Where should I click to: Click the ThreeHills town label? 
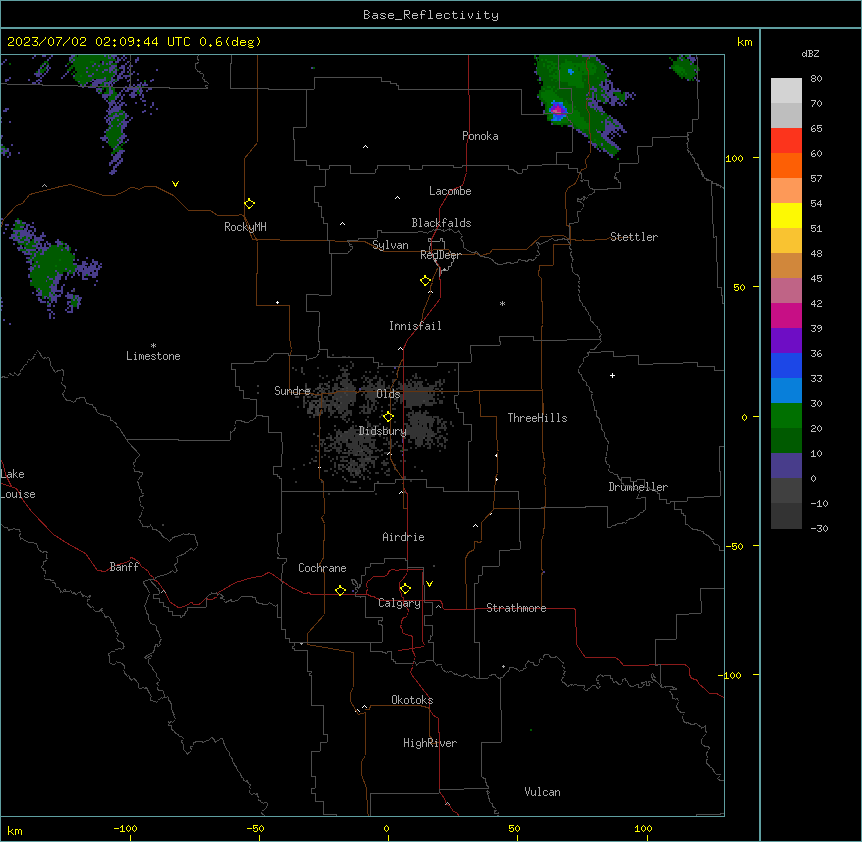coord(537,418)
